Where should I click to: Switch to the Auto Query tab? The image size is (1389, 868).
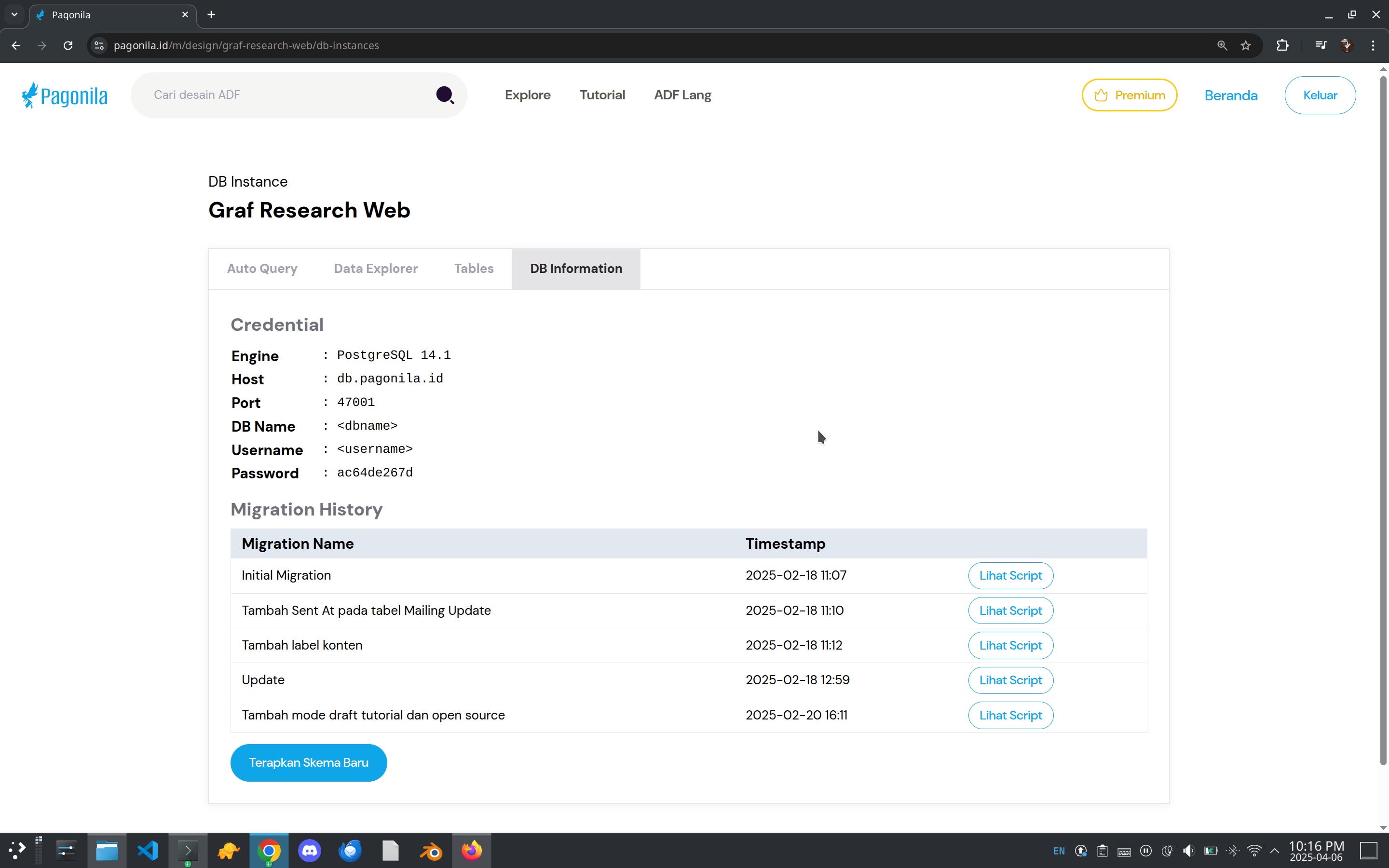(x=262, y=269)
